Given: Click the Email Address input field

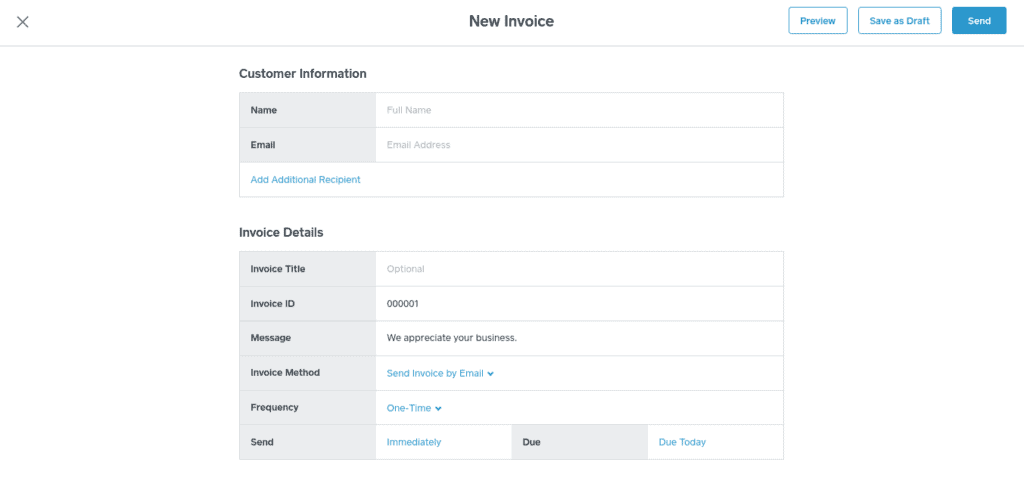Looking at the screenshot, I should [578, 145].
